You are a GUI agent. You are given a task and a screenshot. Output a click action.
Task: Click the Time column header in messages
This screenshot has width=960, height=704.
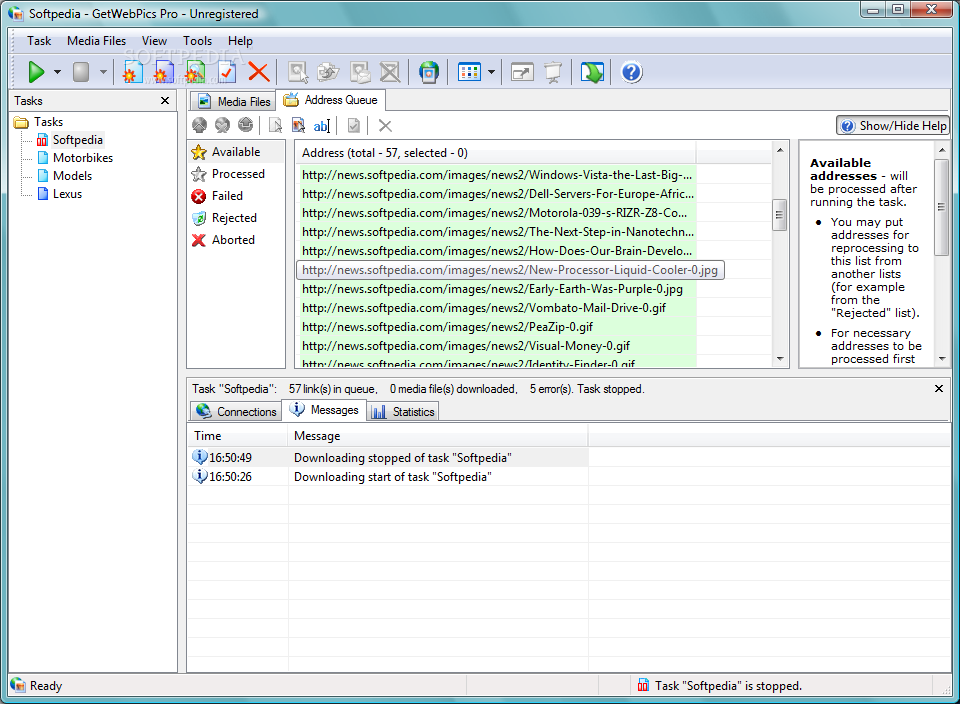(x=238, y=436)
